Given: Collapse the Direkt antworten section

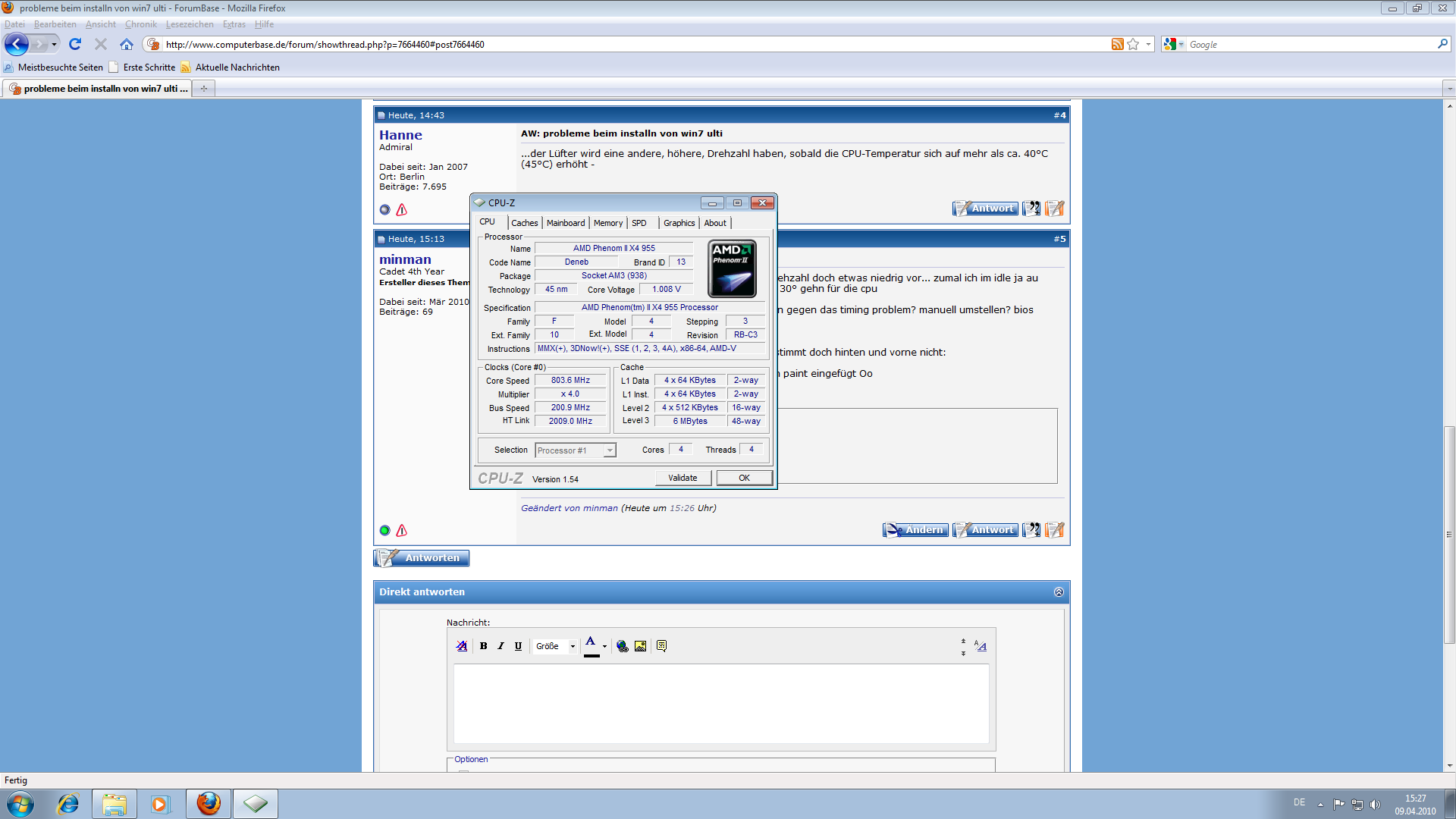Looking at the screenshot, I should click(x=1059, y=592).
